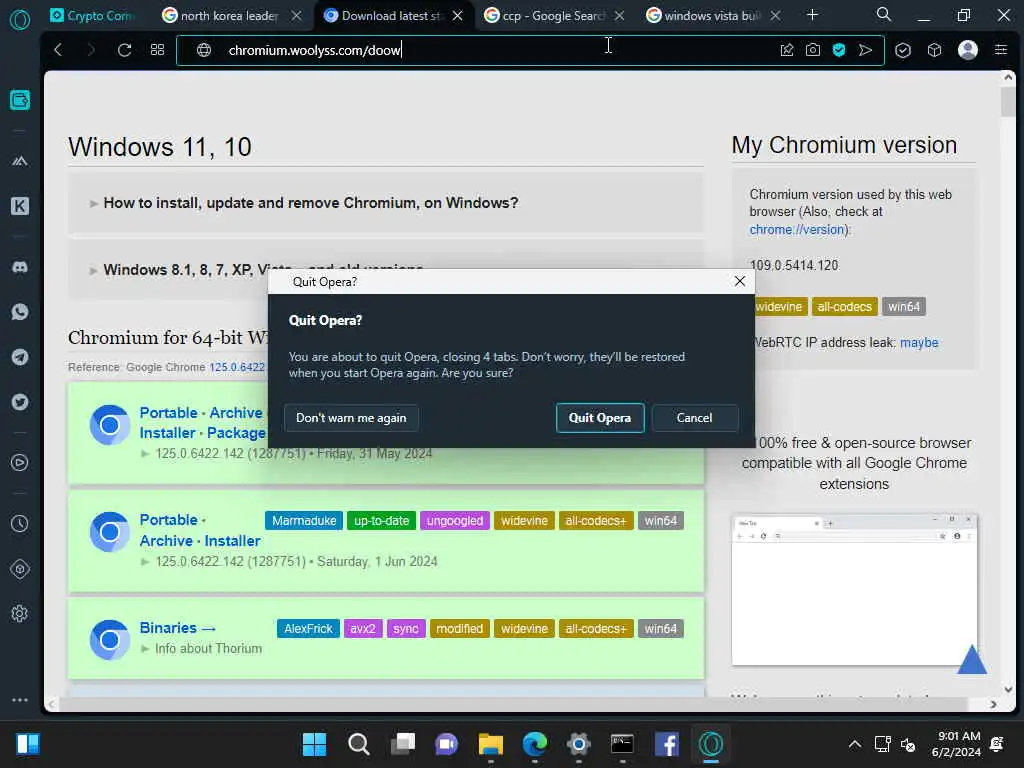Image resolution: width=1024 pixels, height=768 pixels.
Task: Reload the current page
Action: pos(124,50)
